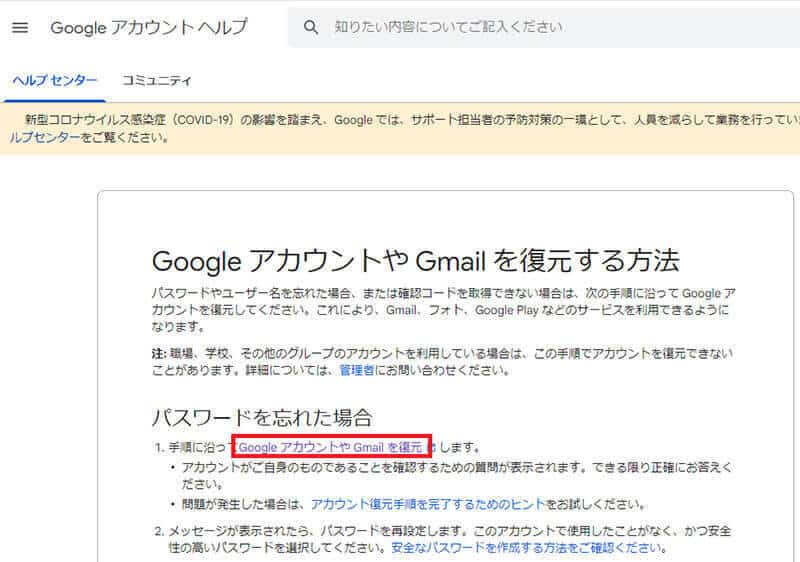Click intro paragraph パスワードやユーザー名を忘れた場合
Screen dimensions: 800x562
pos(443,310)
